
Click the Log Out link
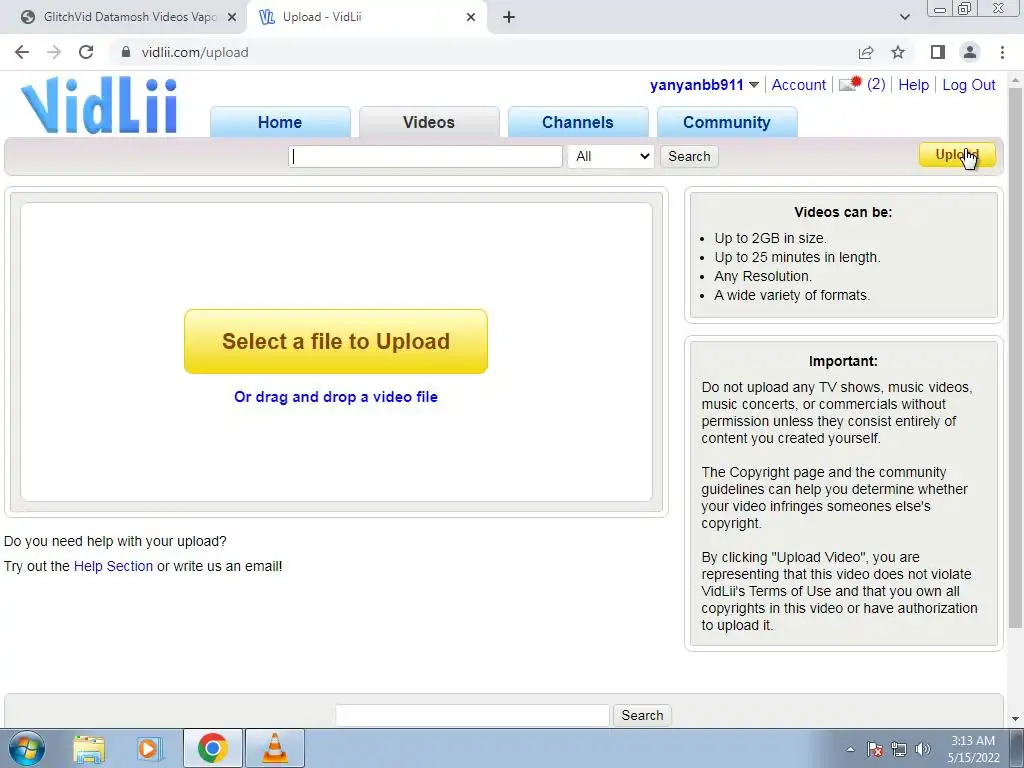[x=968, y=85]
